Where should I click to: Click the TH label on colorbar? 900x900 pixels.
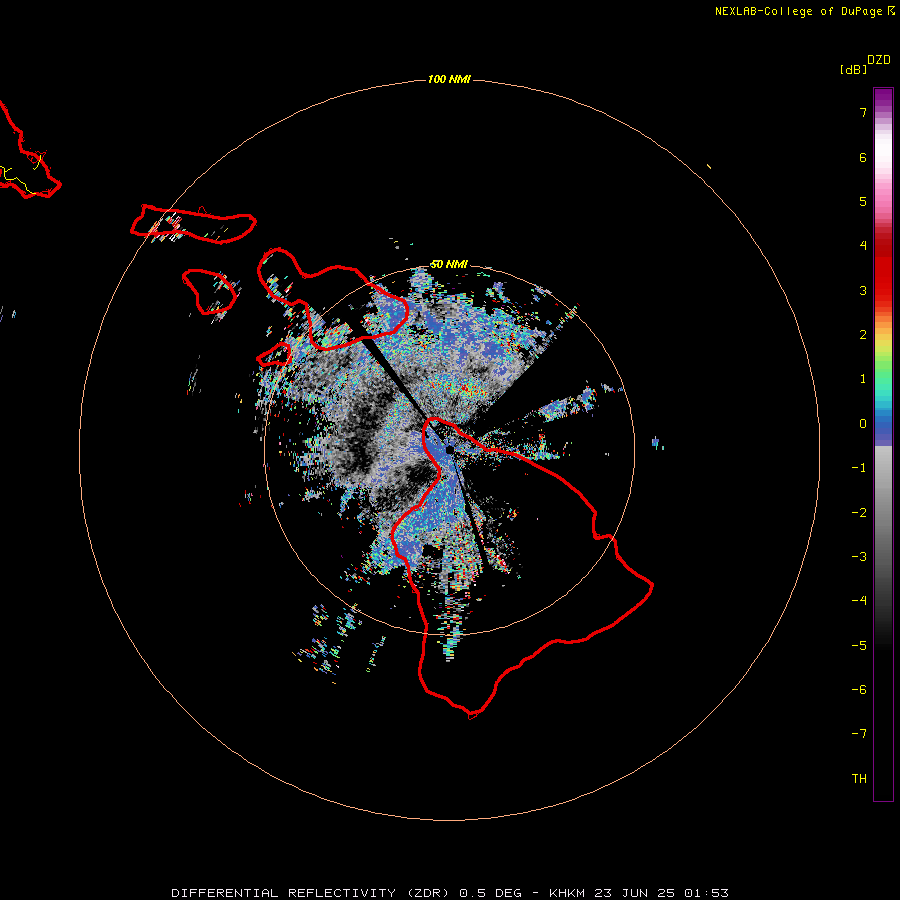[859, 779]
